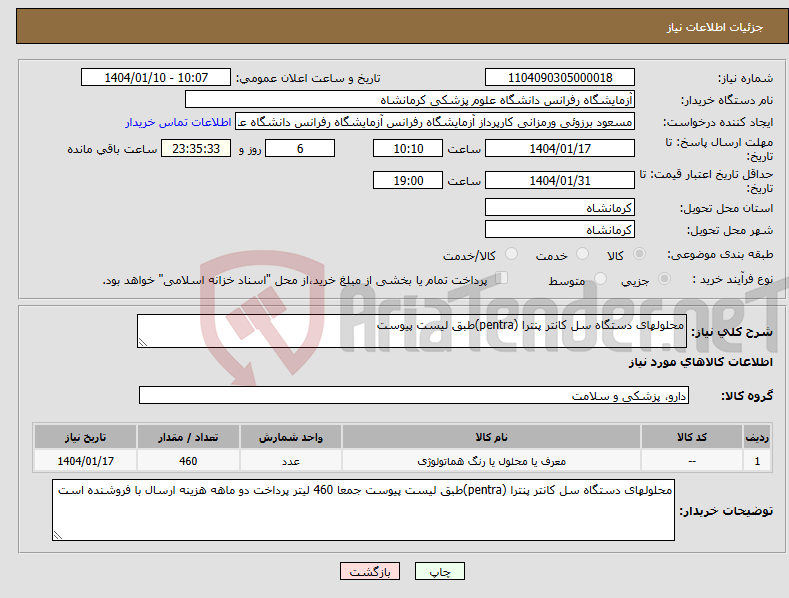Click item name معرف یا محلول یا رنگ هماتولوژی
Viewport: 789px width, 598px height.
[x=491, y=461]
